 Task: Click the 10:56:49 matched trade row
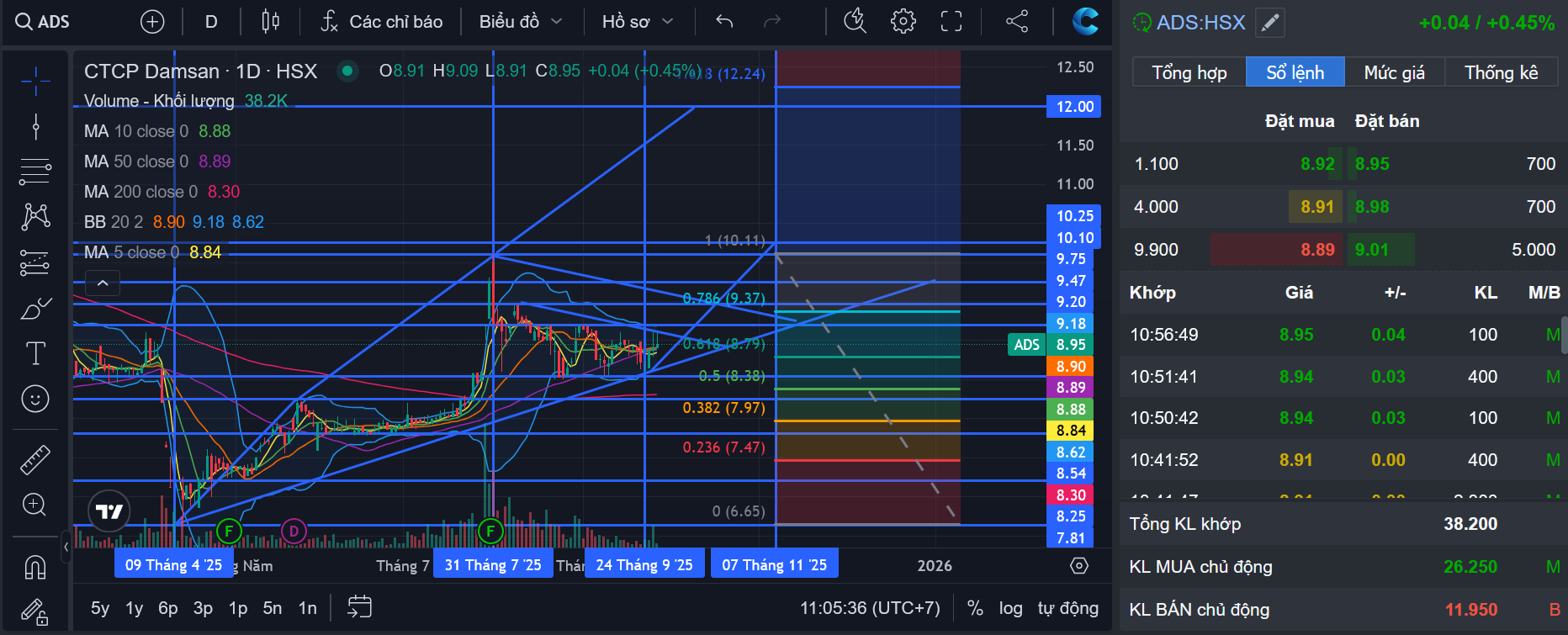point(1343,335)
